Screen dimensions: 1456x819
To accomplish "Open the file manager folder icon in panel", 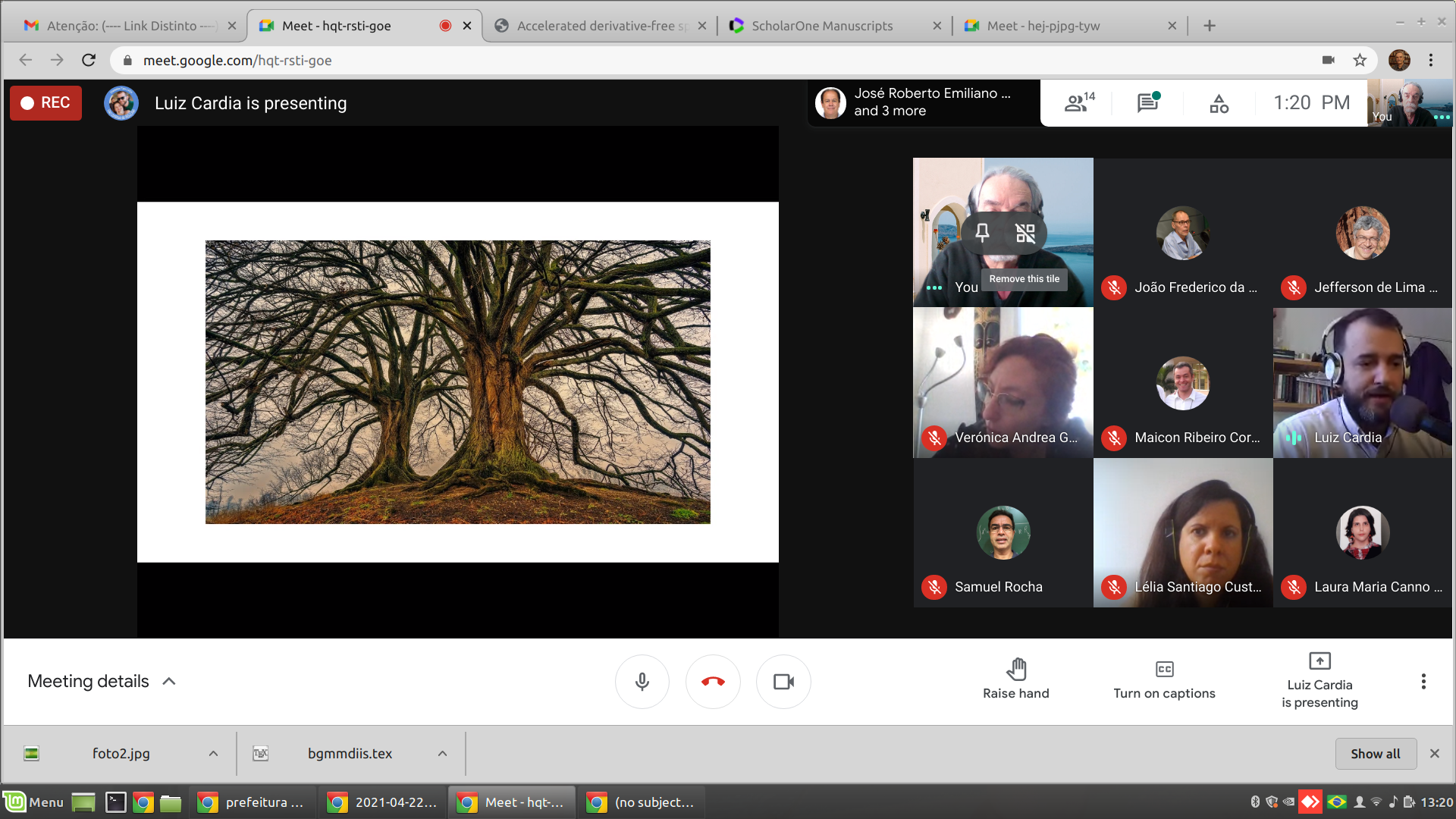I will point(171,802).
